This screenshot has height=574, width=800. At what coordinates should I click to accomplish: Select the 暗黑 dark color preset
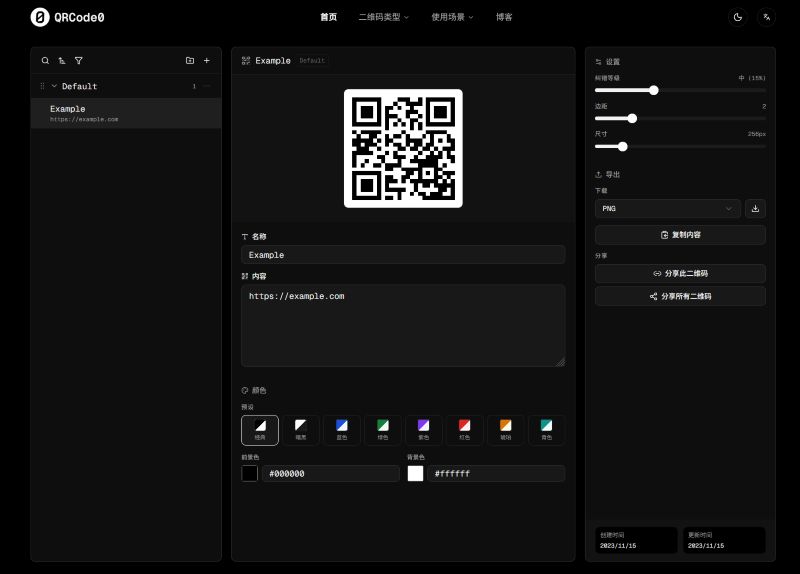(x=301, y=430)
